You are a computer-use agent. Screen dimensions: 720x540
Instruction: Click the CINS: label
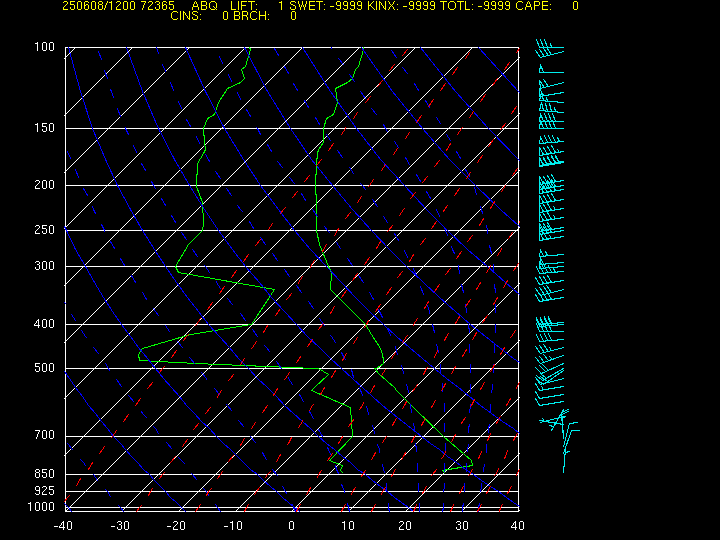pyautogui.click(x=186, y=16)
